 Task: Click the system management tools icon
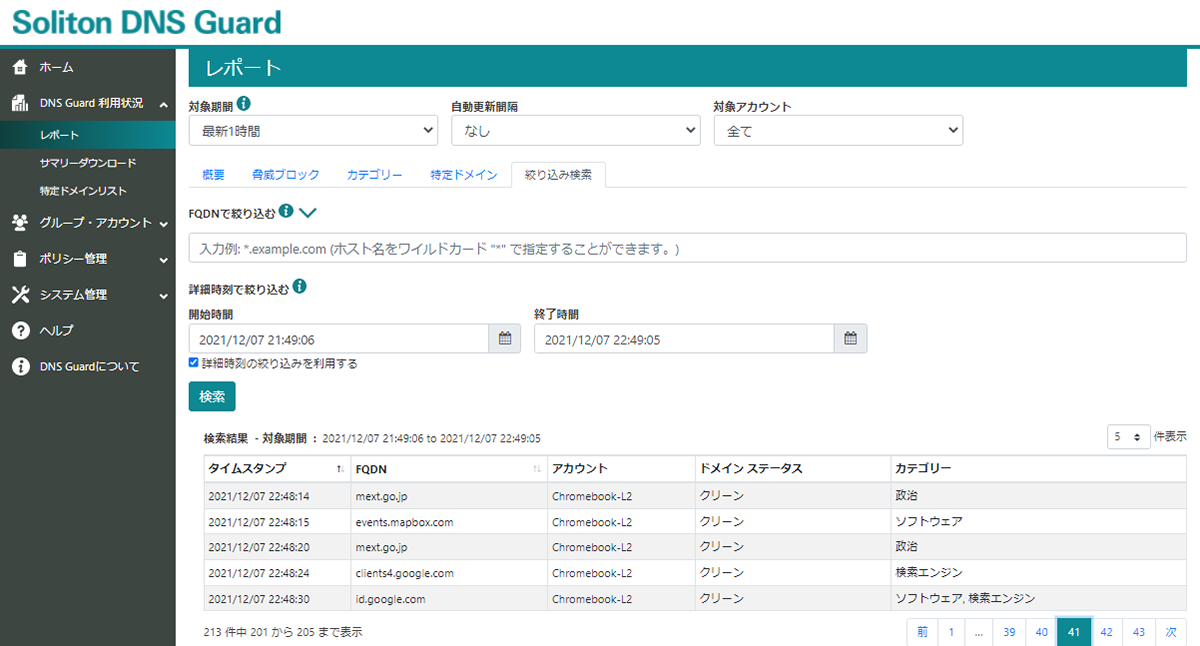coord(19,295)
